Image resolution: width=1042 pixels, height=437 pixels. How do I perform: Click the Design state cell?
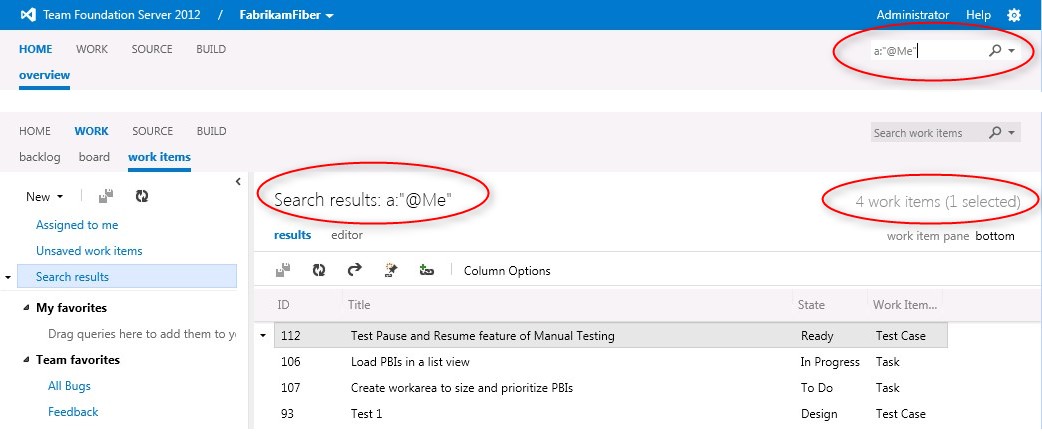[x=819, y=414]
